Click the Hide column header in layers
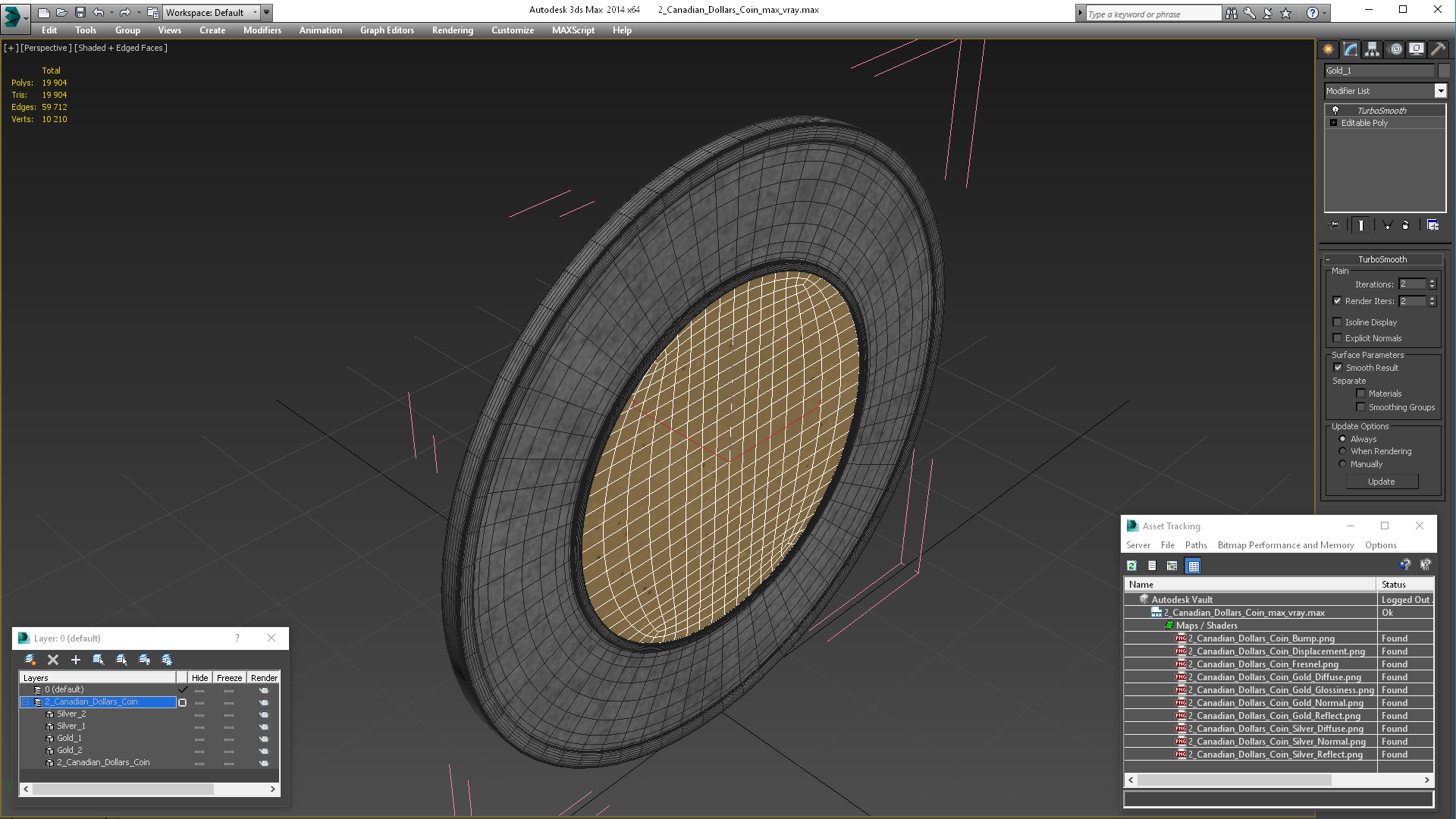Image resolution: width=1456 pixels, height=819 pixels. point(199,678)
